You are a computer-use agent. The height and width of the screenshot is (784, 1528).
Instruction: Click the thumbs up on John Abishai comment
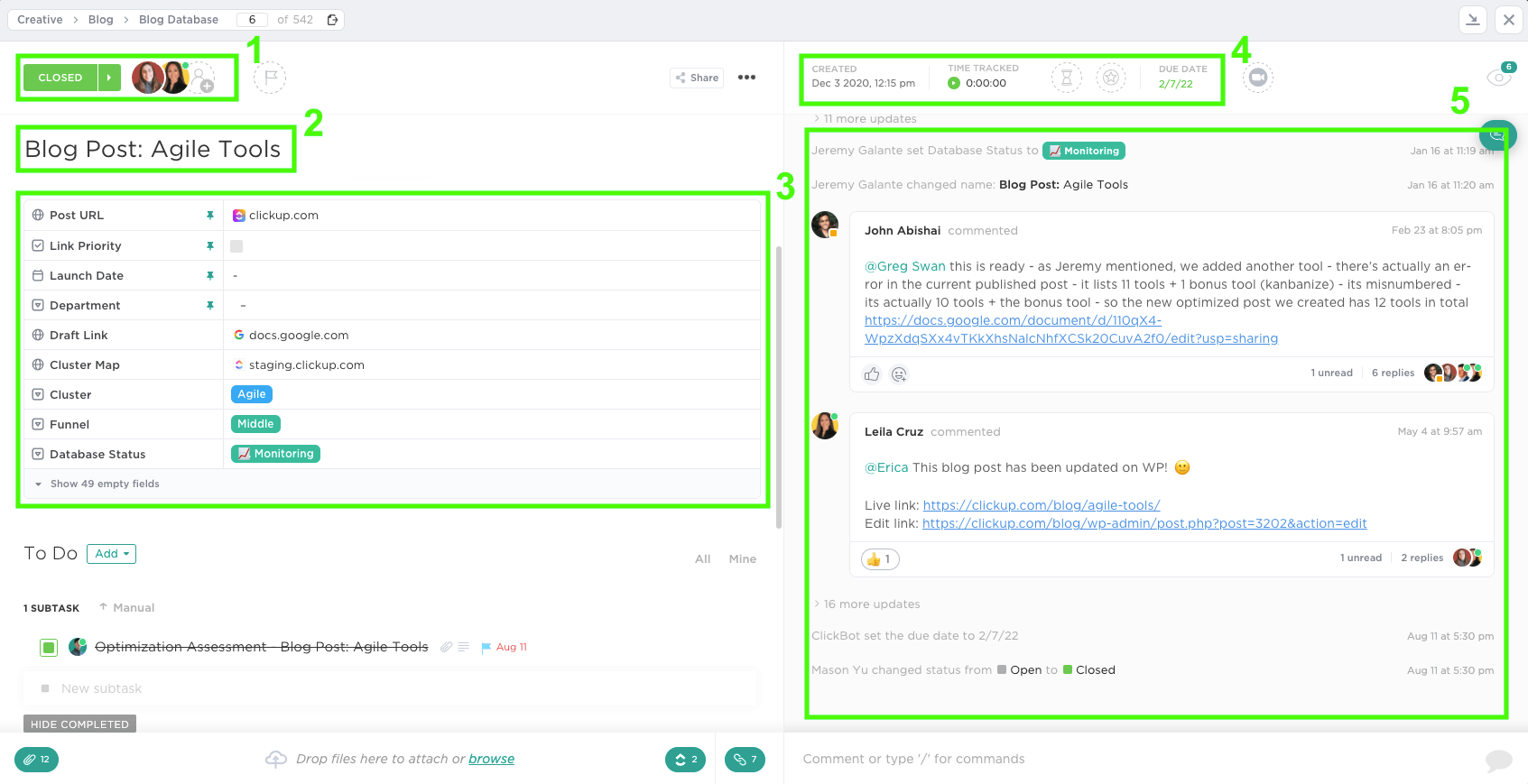872,374
